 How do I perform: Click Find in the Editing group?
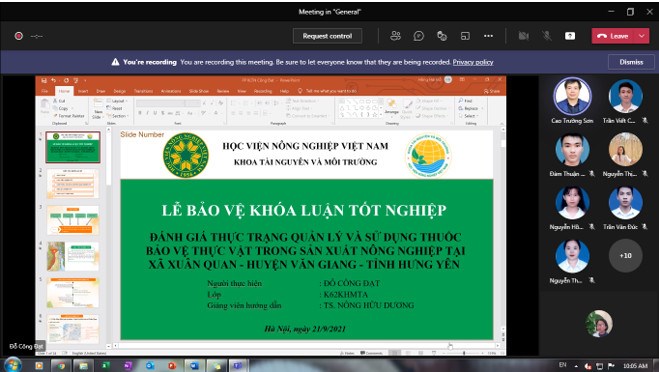(466, 101)
